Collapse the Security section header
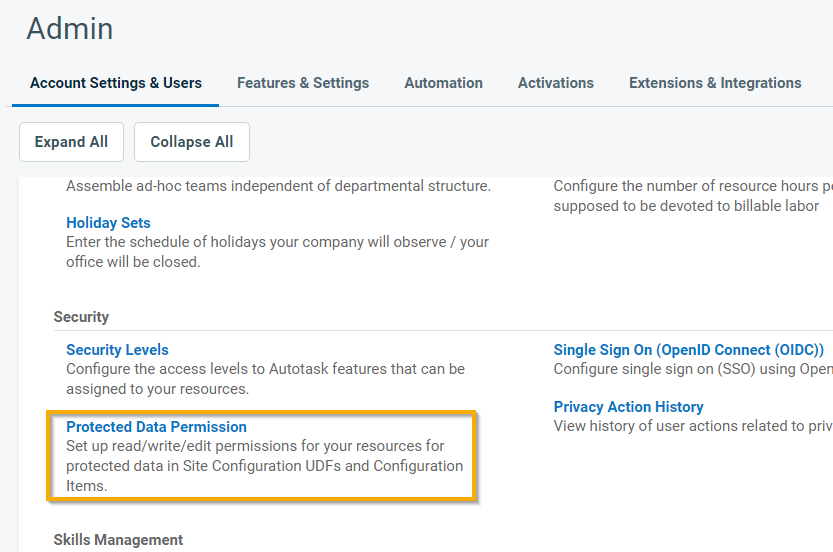This screenshot has height=552, width=833. click(x=81, y=317)
